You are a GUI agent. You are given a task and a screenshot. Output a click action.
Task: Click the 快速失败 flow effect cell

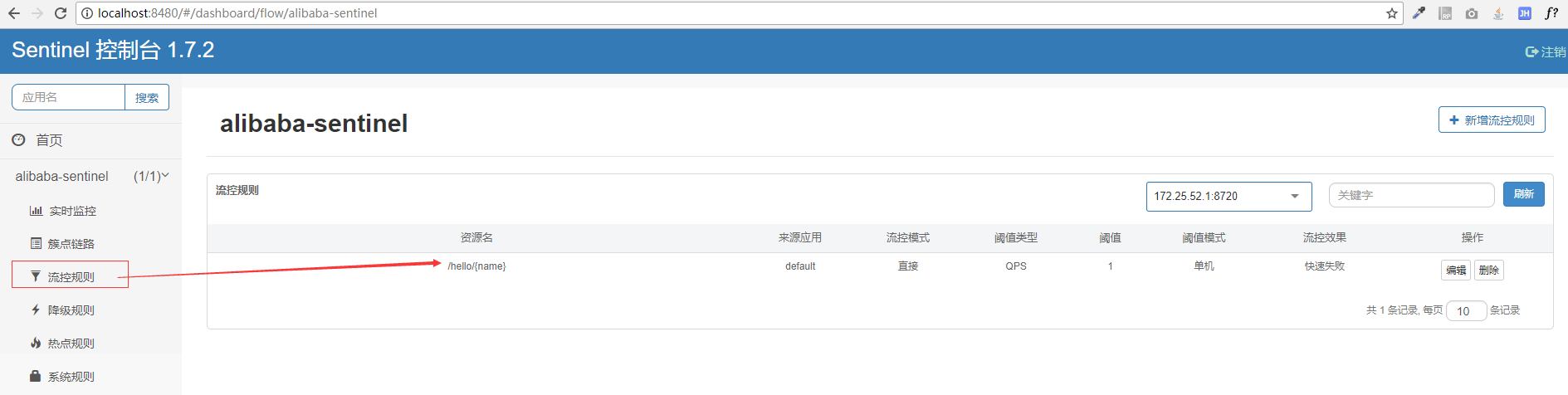click(x=1325, y=266)
